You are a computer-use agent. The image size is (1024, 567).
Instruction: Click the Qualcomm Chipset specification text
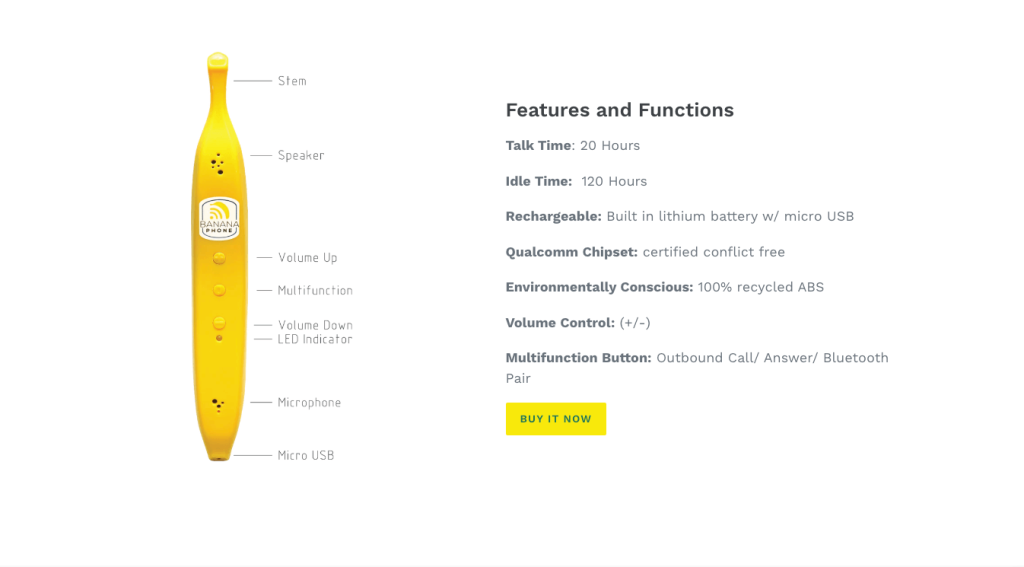pyautogui.click(x=645, y=252)
